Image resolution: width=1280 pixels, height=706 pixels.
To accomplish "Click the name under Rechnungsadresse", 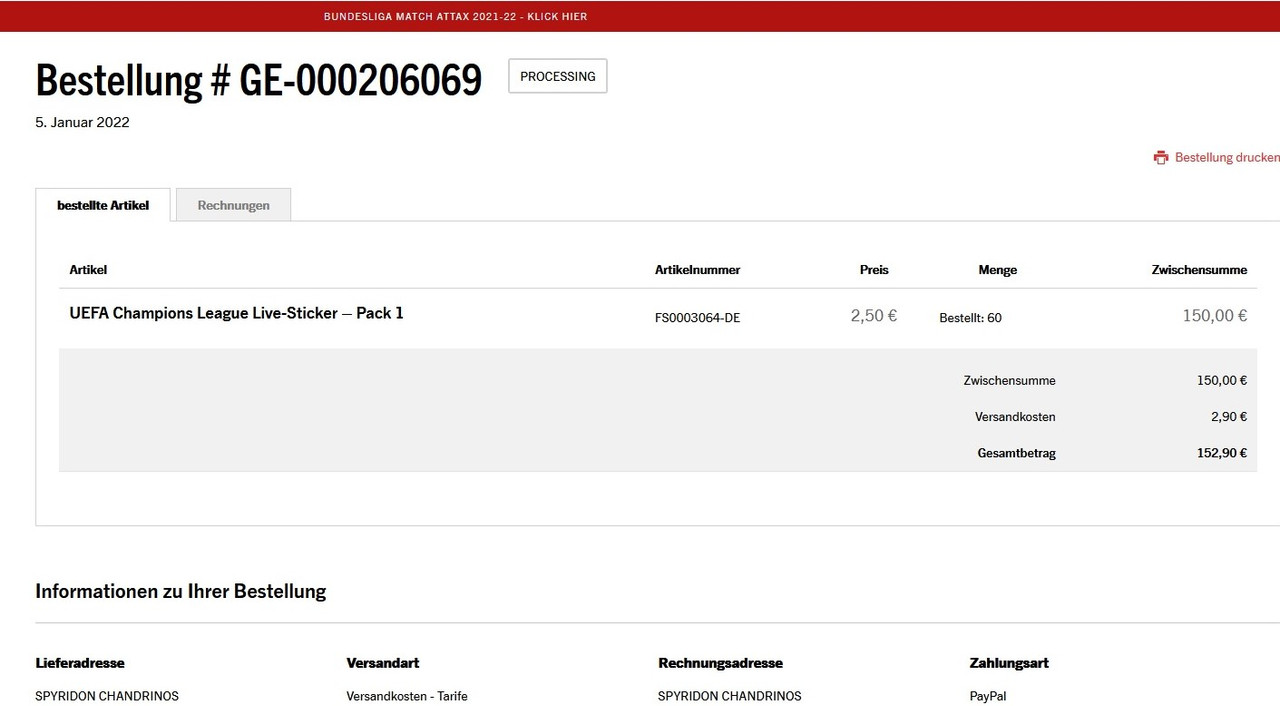I will coord(730,696).
